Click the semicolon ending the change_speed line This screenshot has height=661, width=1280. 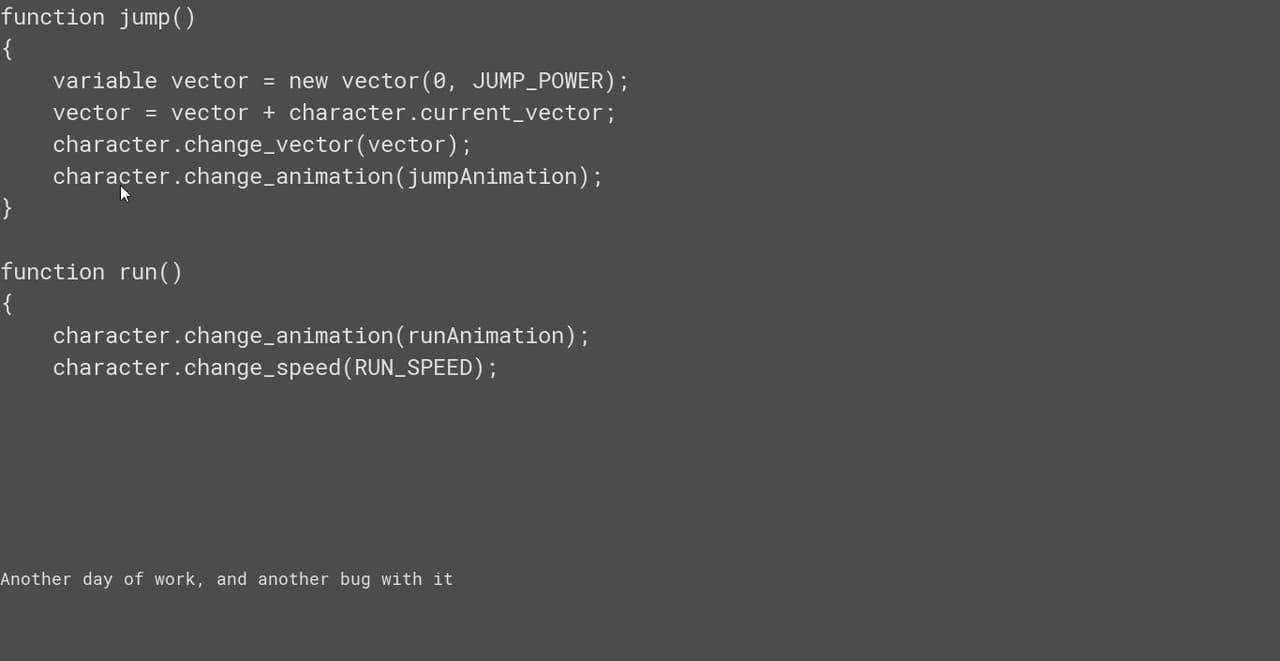pyautogui.click(x=492, y=368)
